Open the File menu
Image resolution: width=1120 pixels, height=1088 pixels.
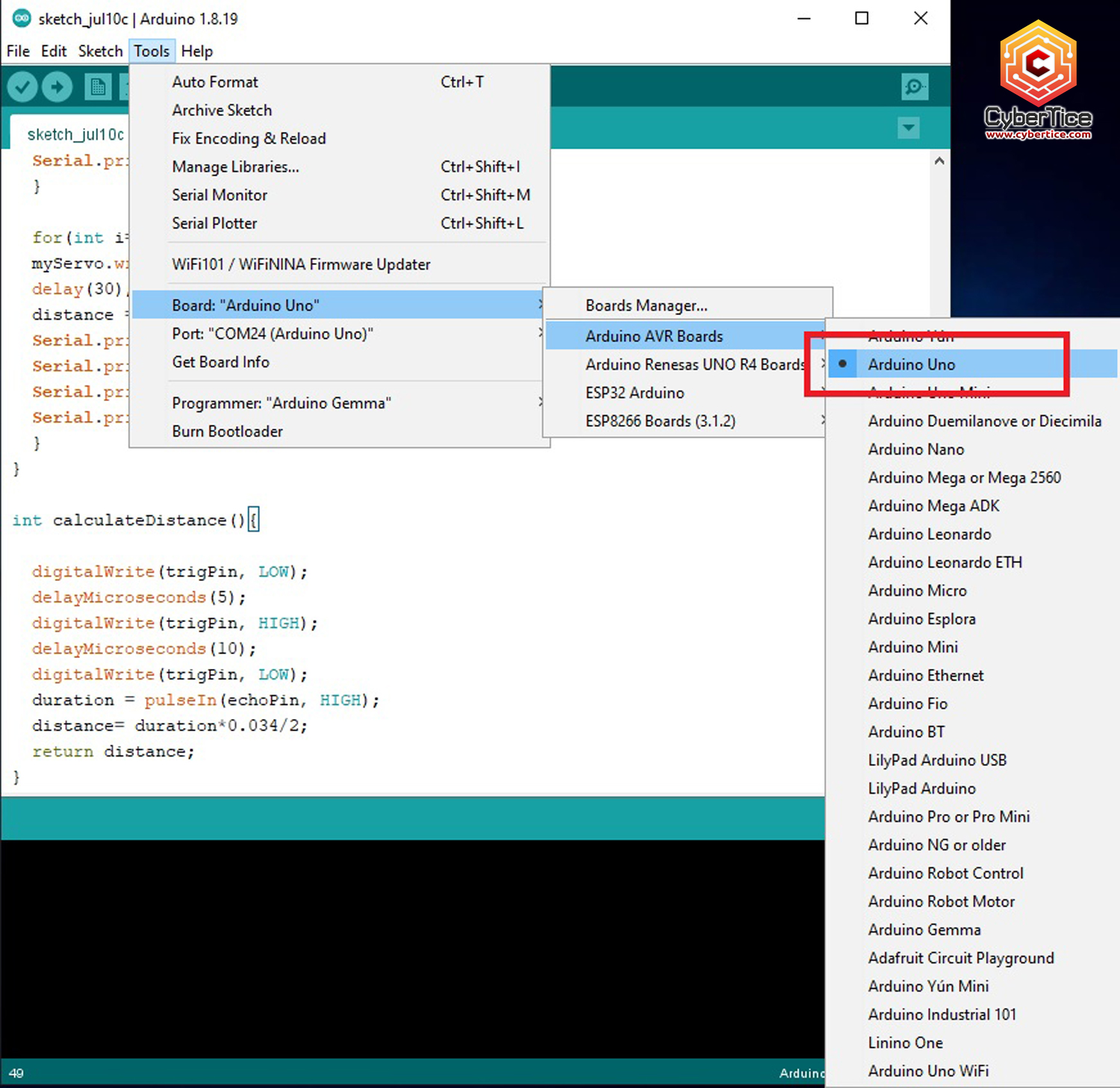(x=17, y=51)
